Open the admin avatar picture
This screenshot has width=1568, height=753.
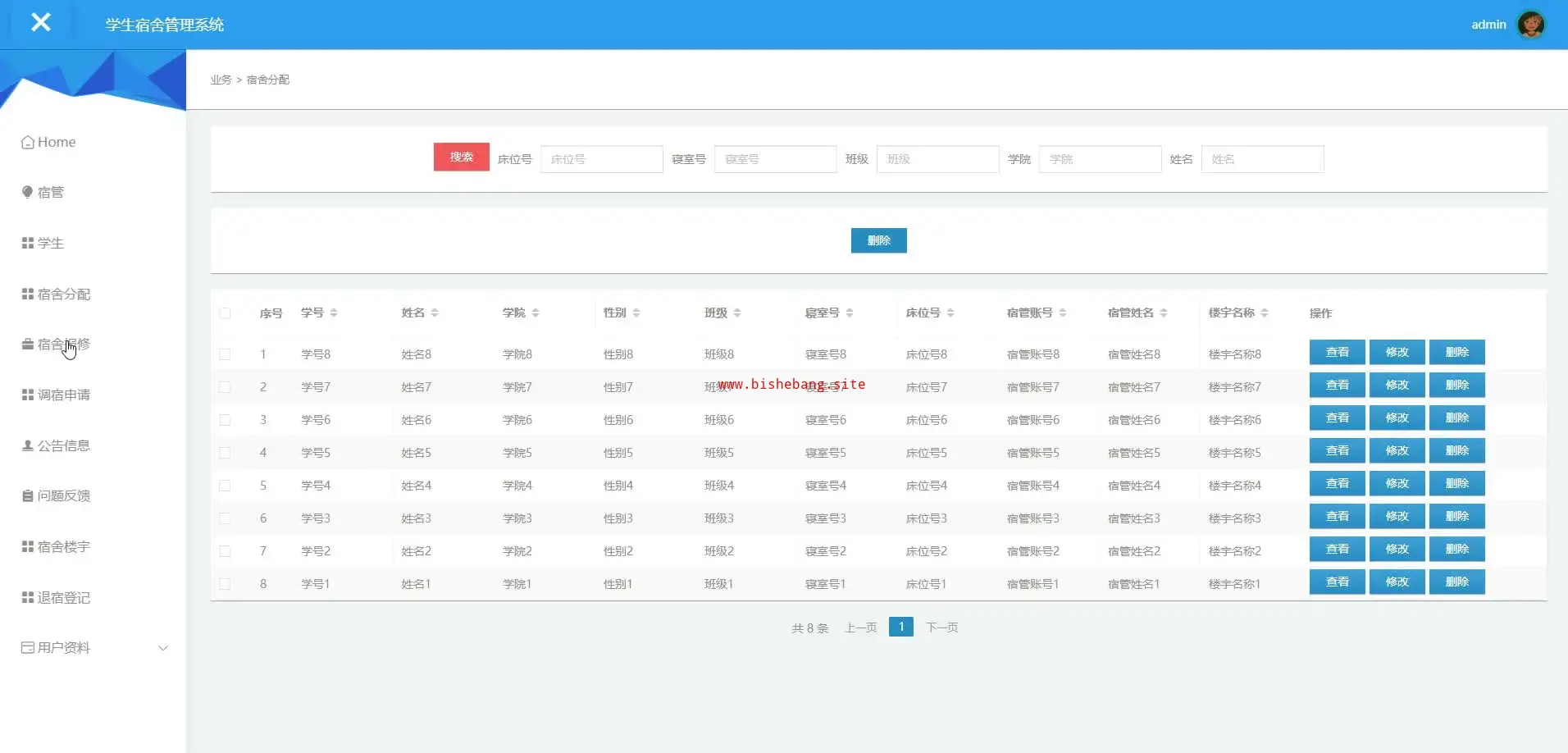[x=1530, y=25]
